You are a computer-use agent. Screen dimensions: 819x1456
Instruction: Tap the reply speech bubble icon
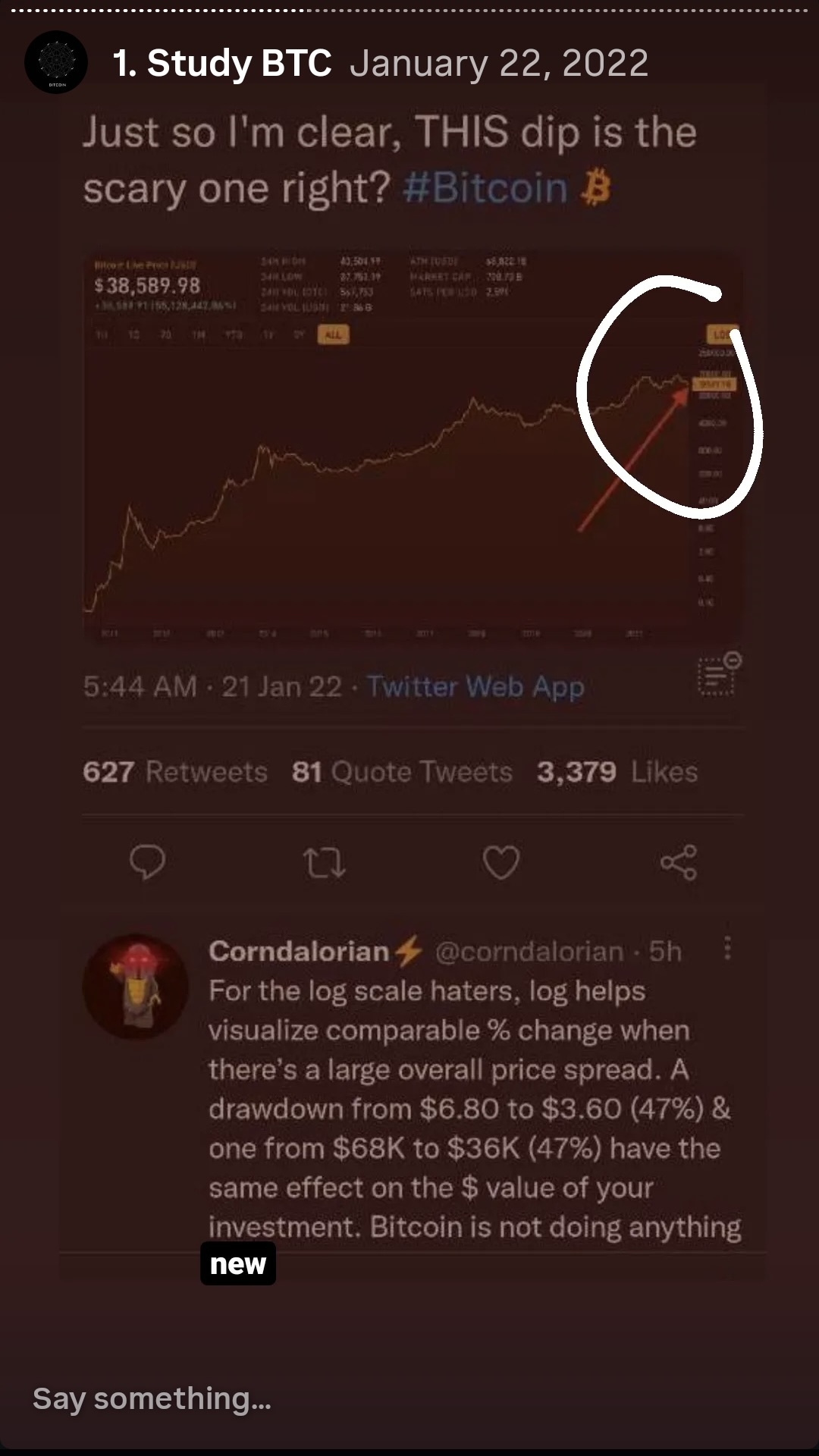point(147,862)
